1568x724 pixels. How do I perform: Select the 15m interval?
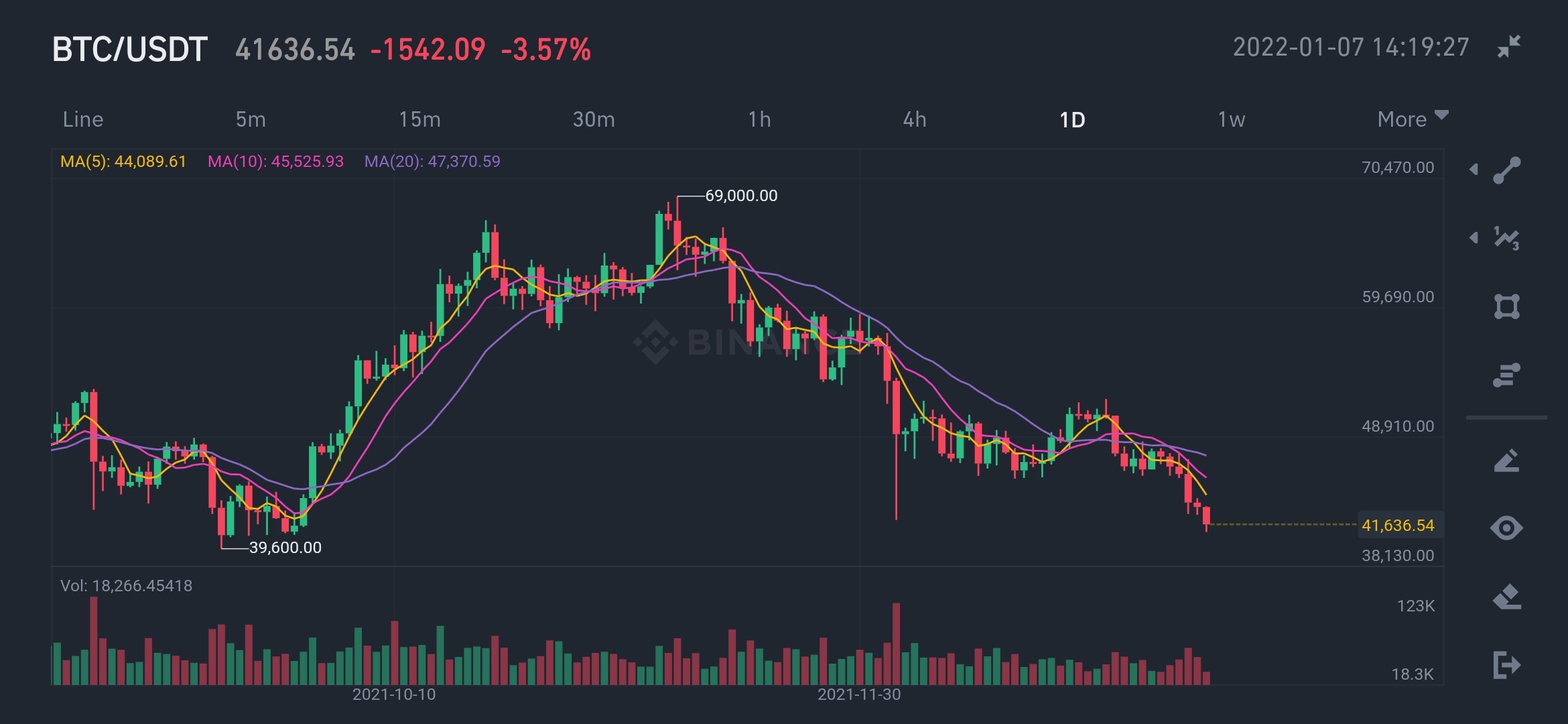coord(420,119)
